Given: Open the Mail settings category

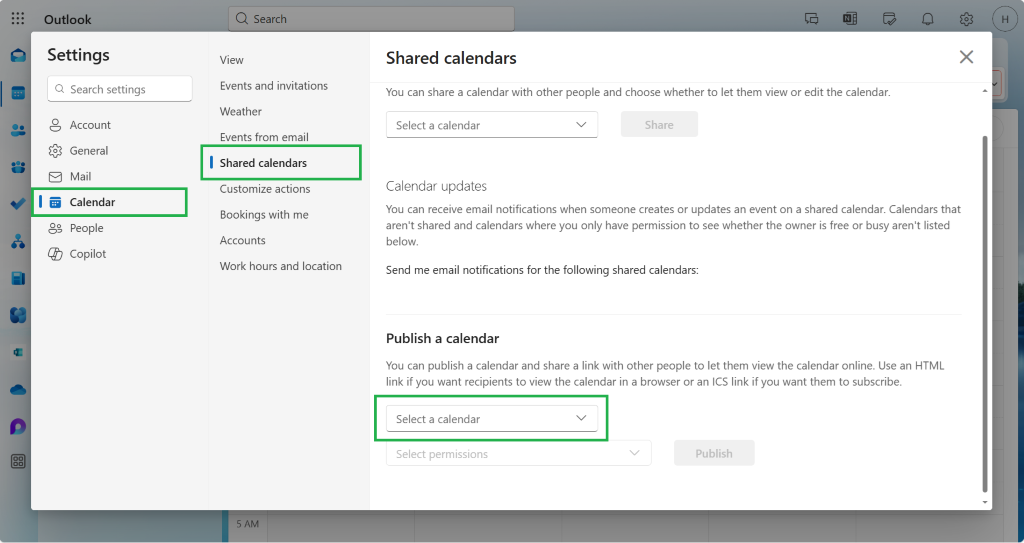Looking at the screenshot, I should click(80, 176).
